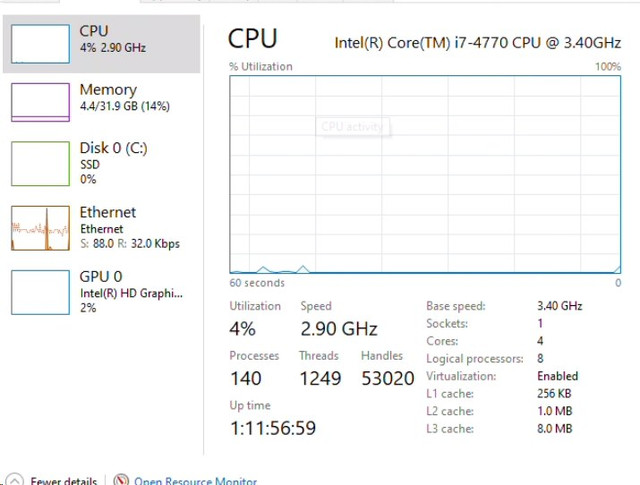Open the GPU 0 thumbnail graph
The width and height of the screenshot is (640, 485).
pos(40,292)
